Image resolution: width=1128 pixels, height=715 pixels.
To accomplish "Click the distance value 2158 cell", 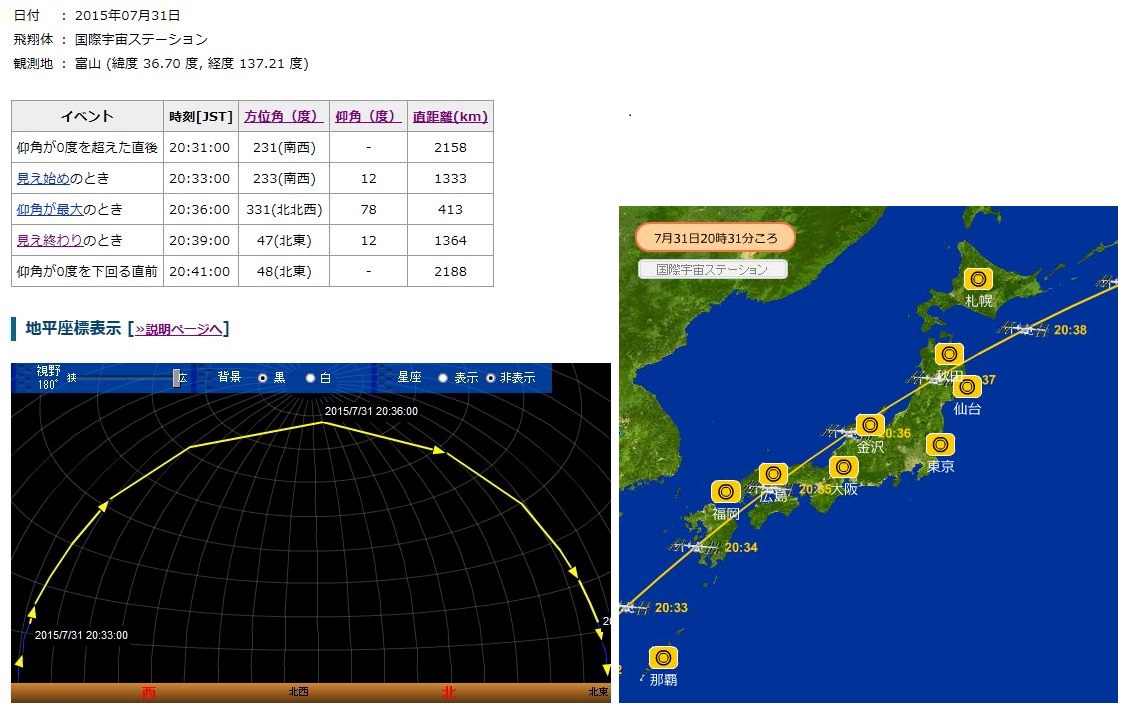I will [450, 147].
